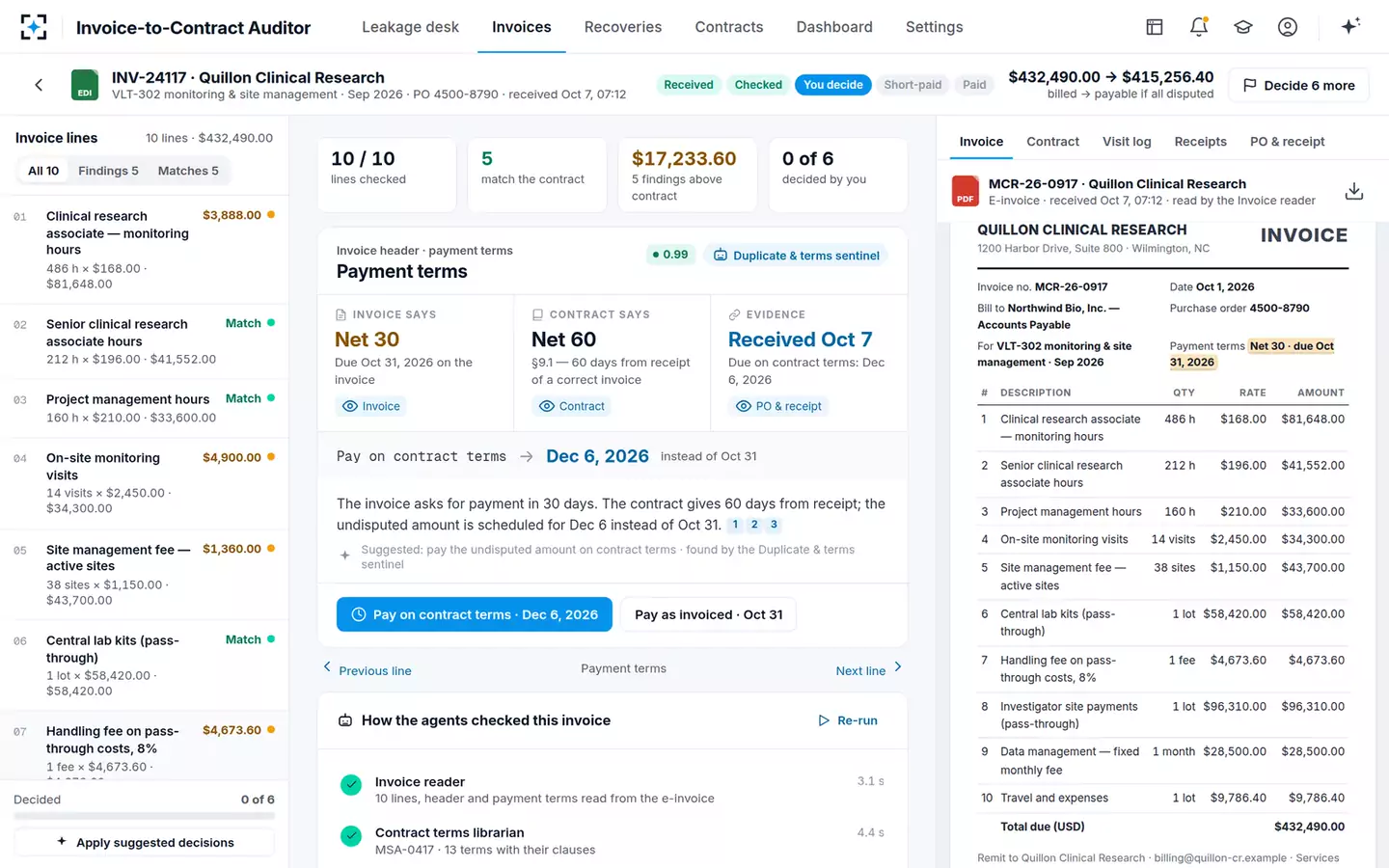1389x868 pixels.
Task: Click the book icon next to CONTRACT SAYS
Action: click(537, 314)
